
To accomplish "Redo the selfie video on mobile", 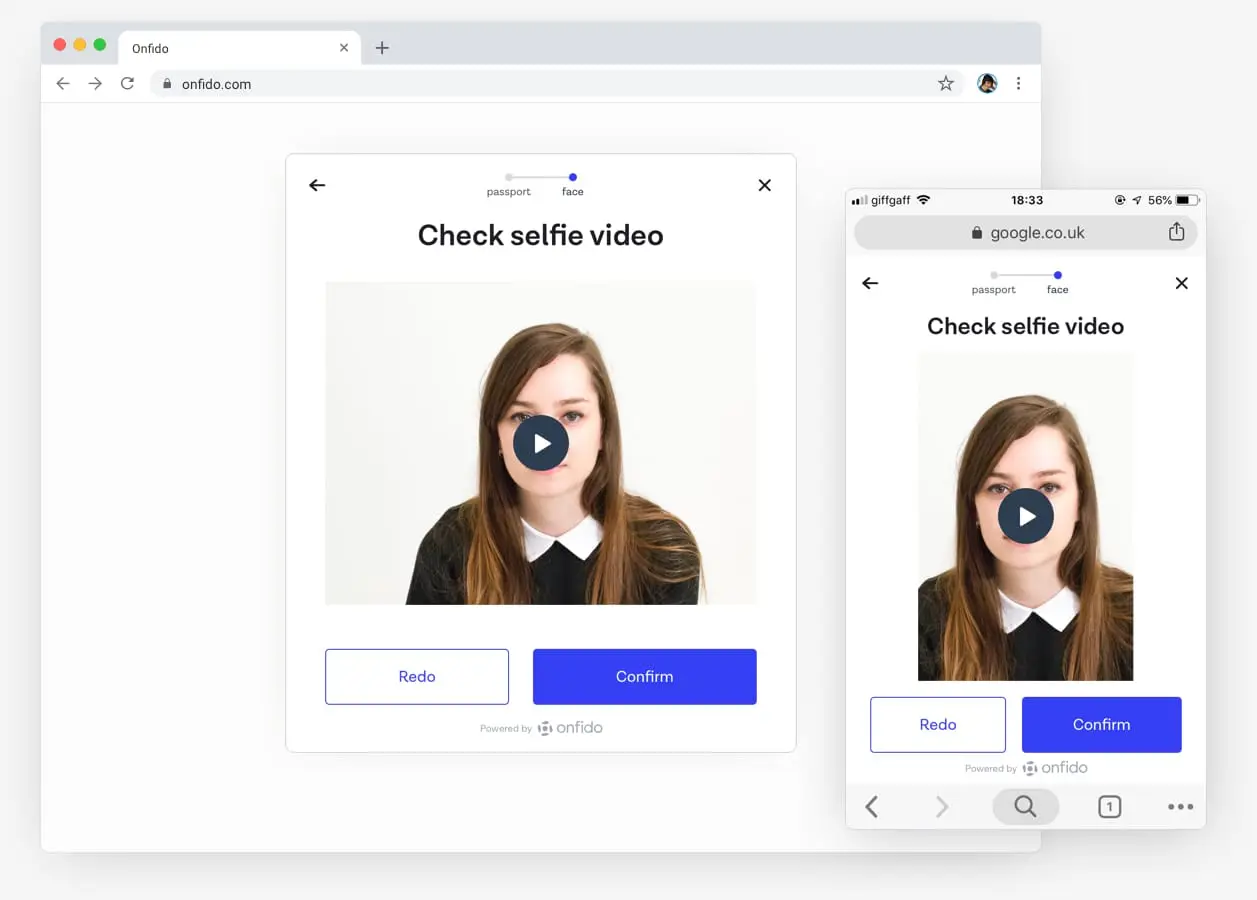I will coord(937,724).
